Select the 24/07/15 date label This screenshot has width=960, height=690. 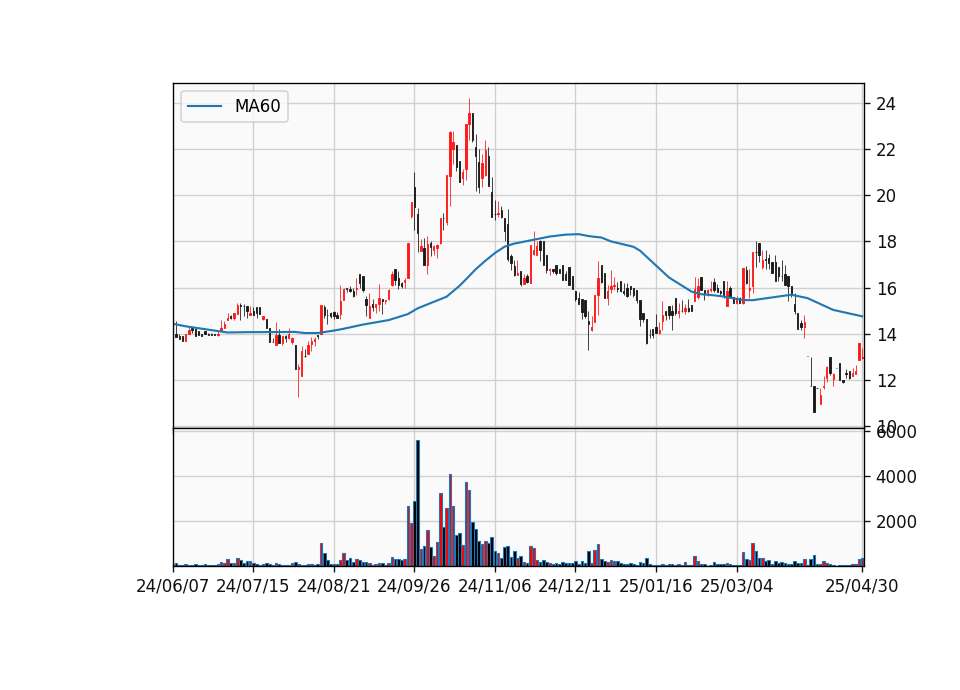point(253,586)
